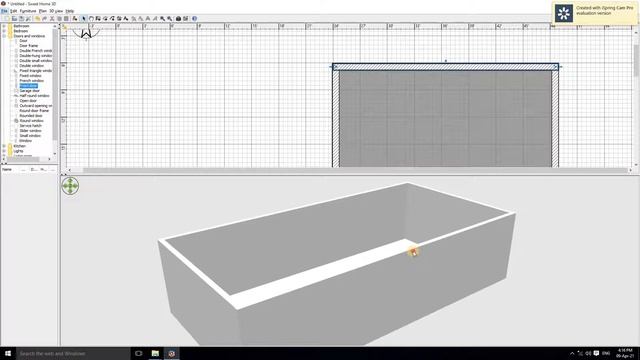
Task: Click the Redo toolbar icon
Action: [45, 18]
